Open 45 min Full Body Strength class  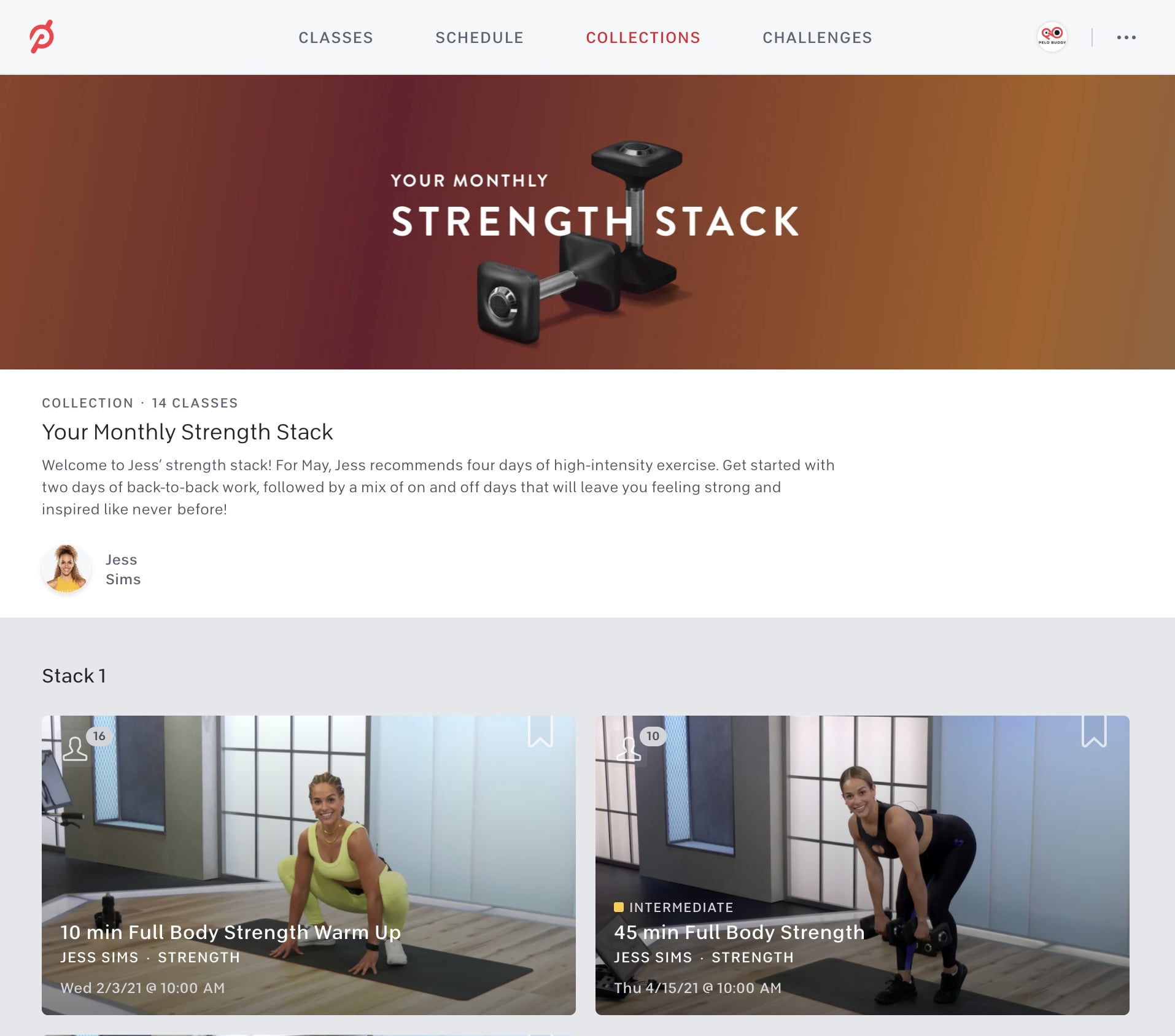pyautogui.click(x=739, y=932)
